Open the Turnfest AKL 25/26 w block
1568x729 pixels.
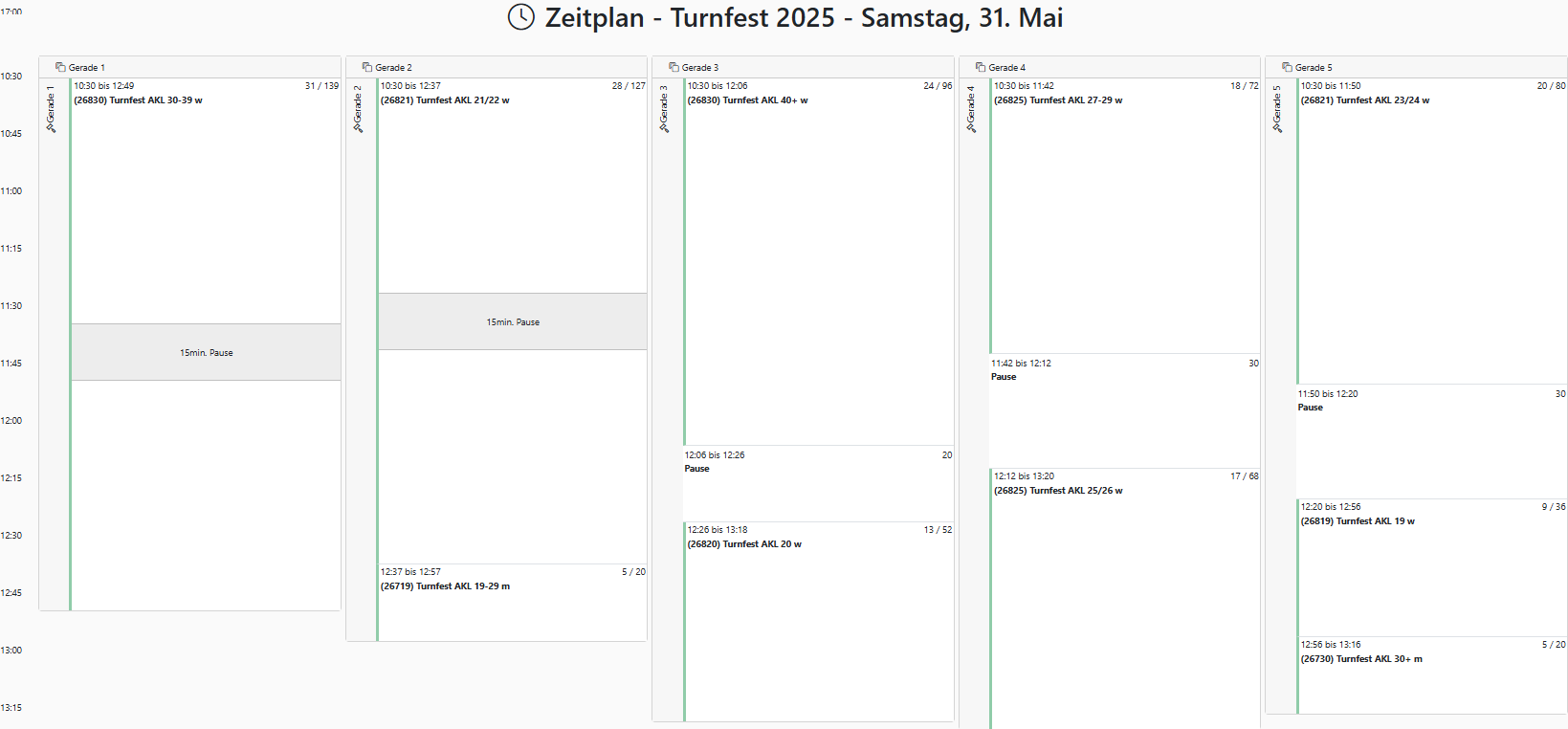(x=1124, y=593)
